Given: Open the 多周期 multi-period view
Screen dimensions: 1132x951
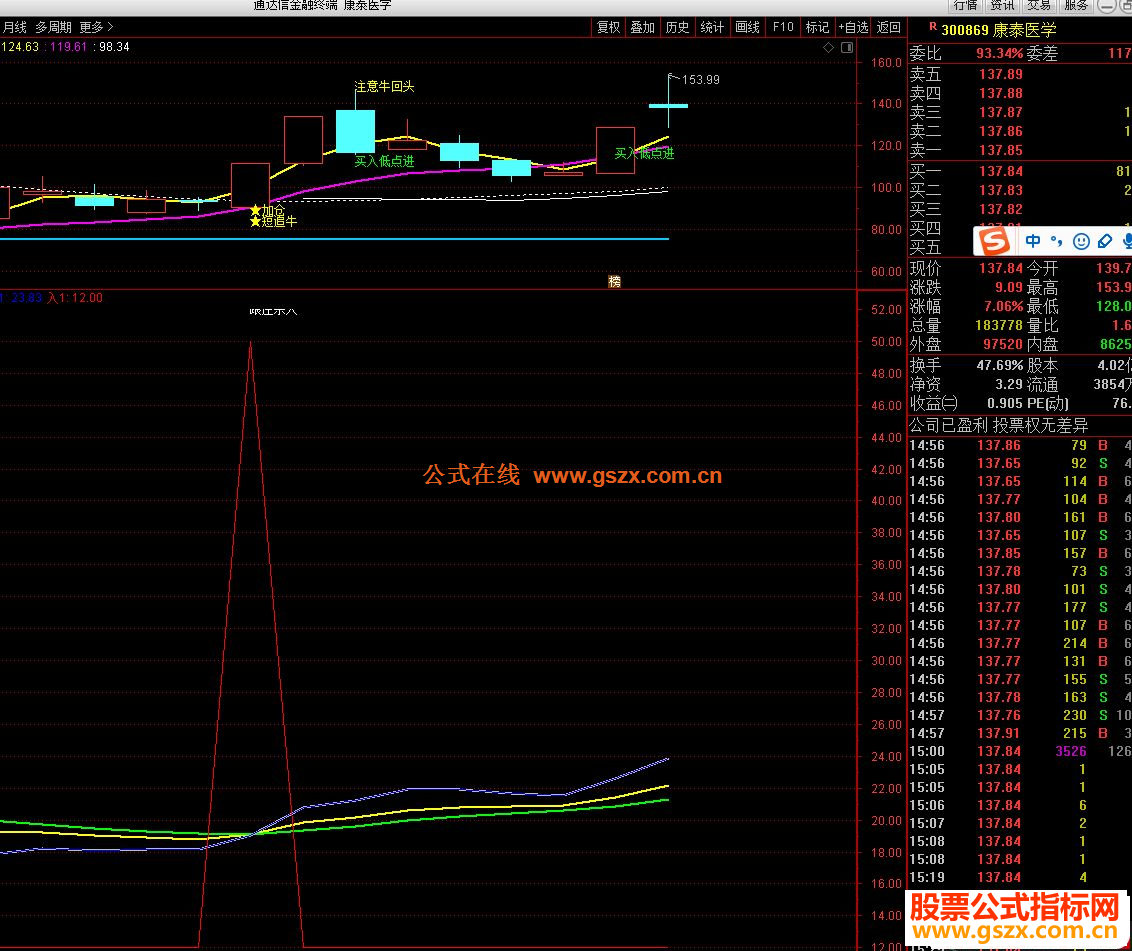Looking at the screenshot, I should 53,27.
